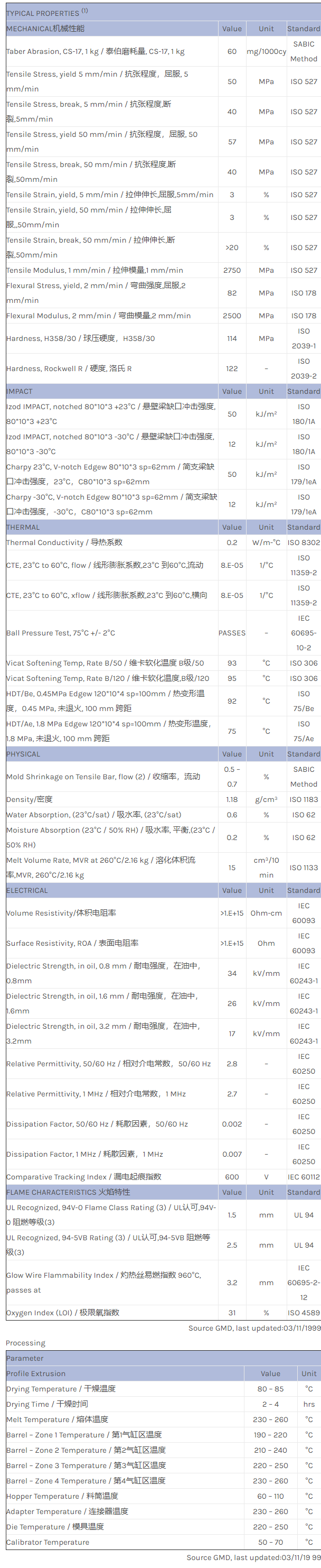Click the Taber Abrasion row label
The height and width of the screenshot is (1568, 321).
click(96, 52)
